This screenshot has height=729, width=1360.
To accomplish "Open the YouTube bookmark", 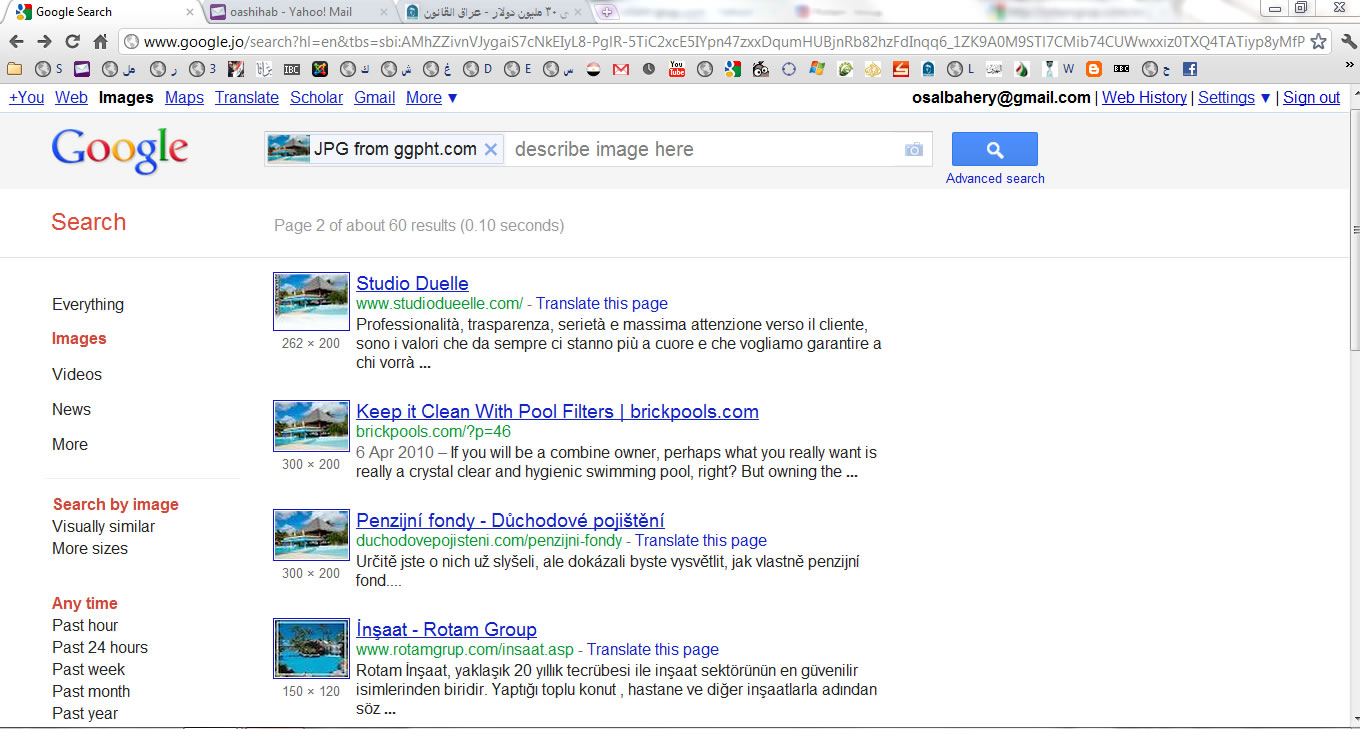I will pyautogui.click(x=677, y=69).
